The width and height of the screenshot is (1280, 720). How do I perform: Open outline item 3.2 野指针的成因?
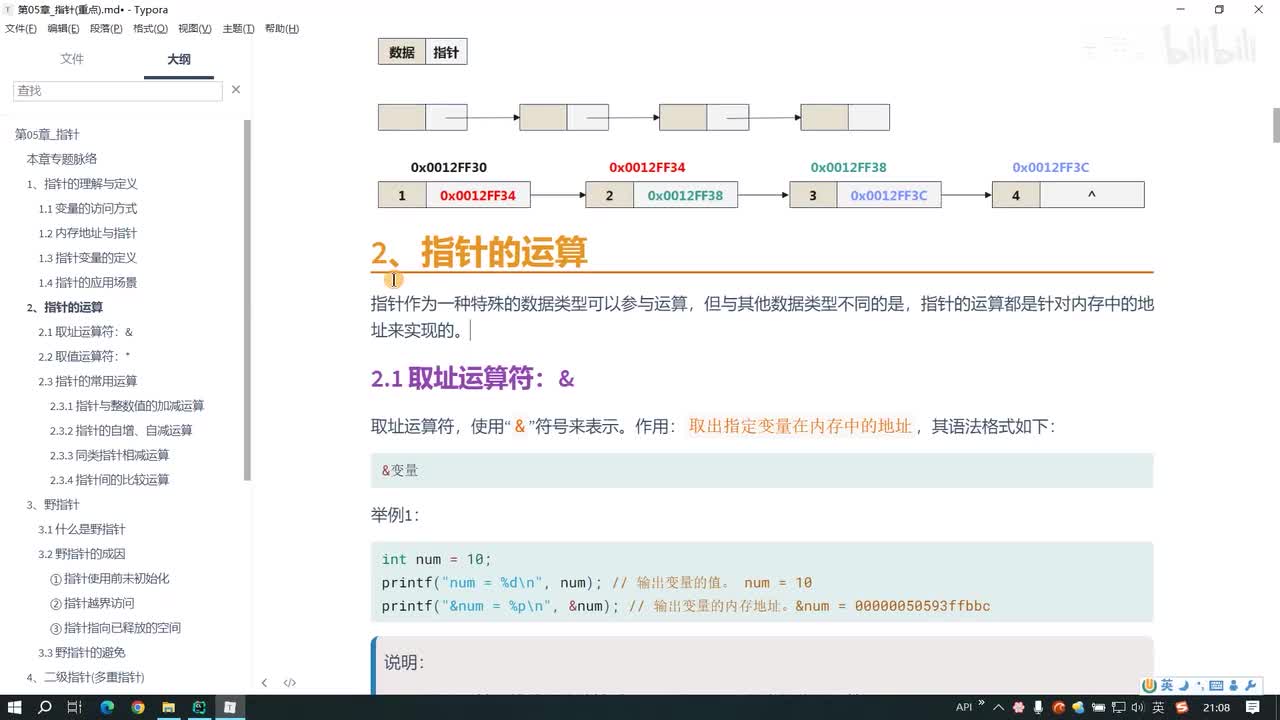(x=82, y=554)
